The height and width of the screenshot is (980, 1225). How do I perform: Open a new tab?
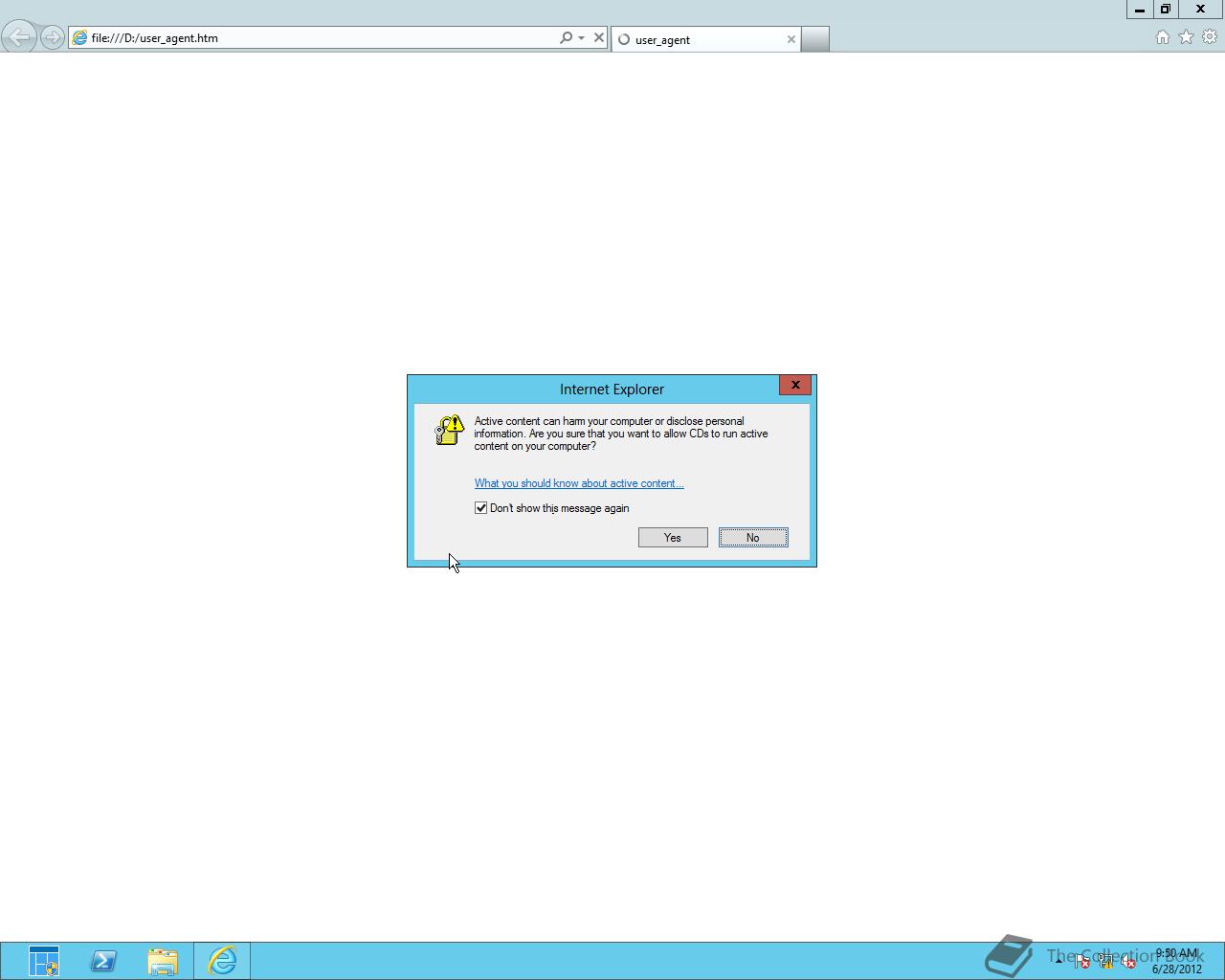tap(814, 39)
